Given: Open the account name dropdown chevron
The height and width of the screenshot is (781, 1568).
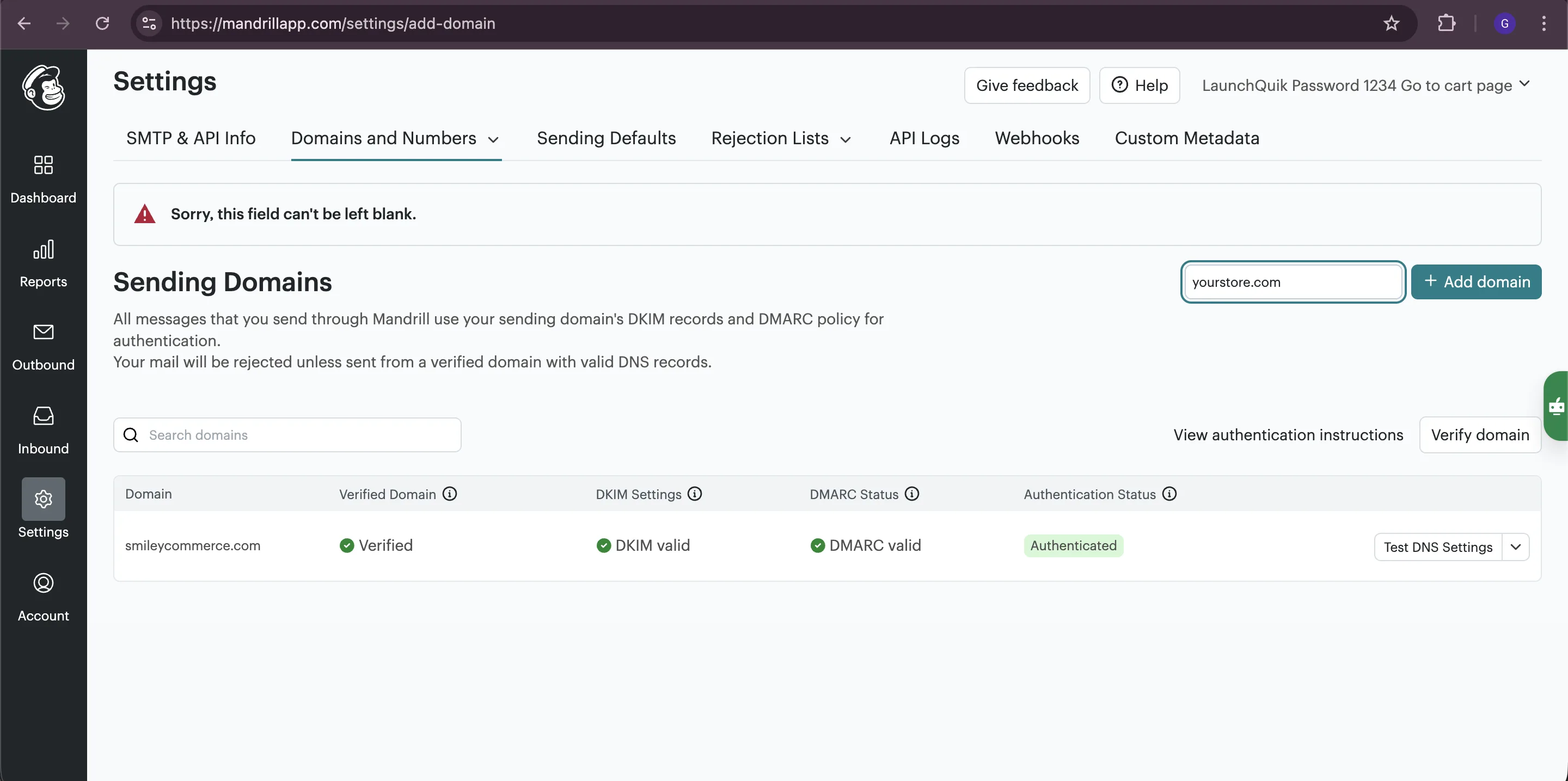Looking at the screenshot, I should point(1524,84).
